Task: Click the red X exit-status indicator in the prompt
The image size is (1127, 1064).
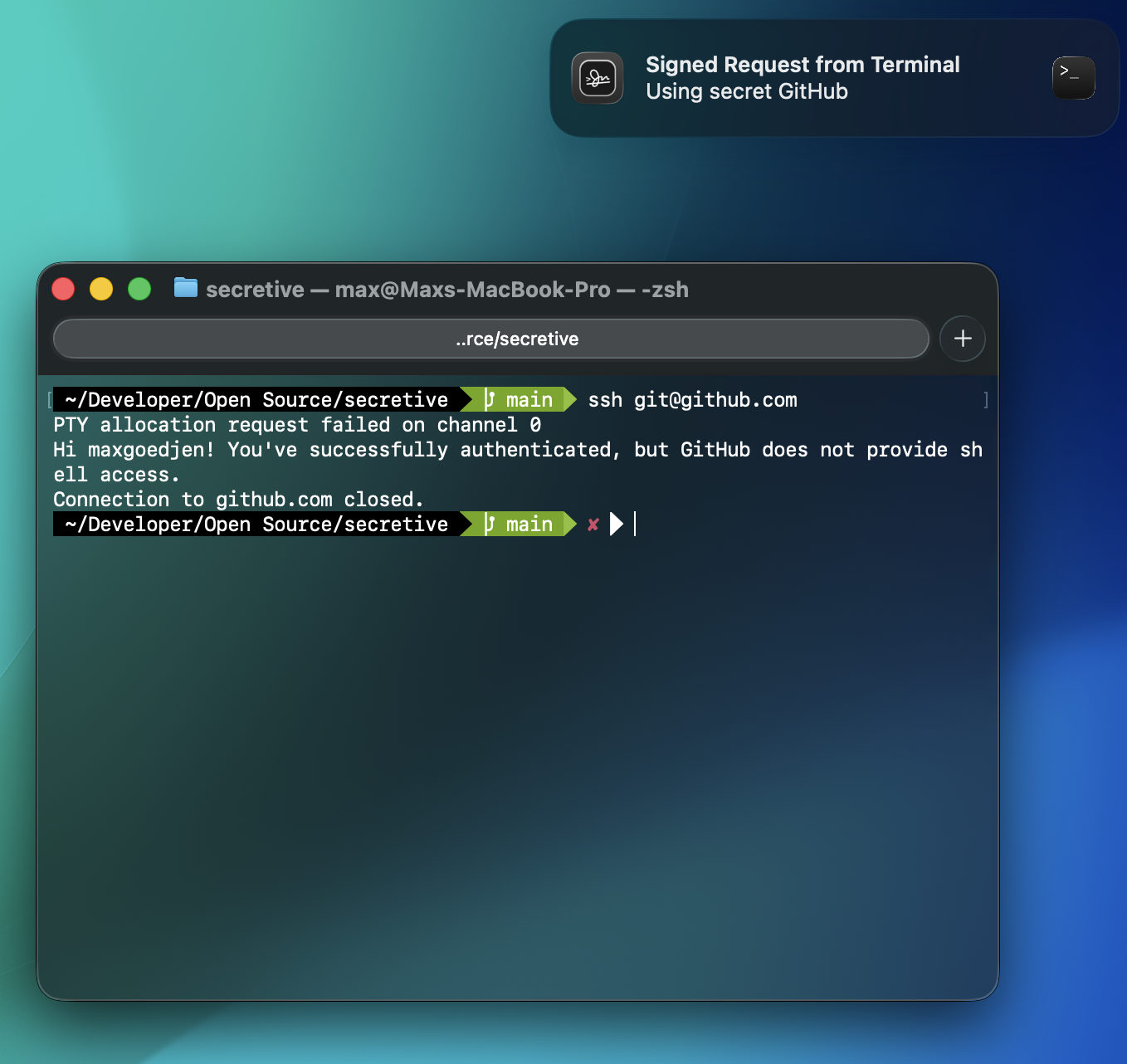Action: 593,525
